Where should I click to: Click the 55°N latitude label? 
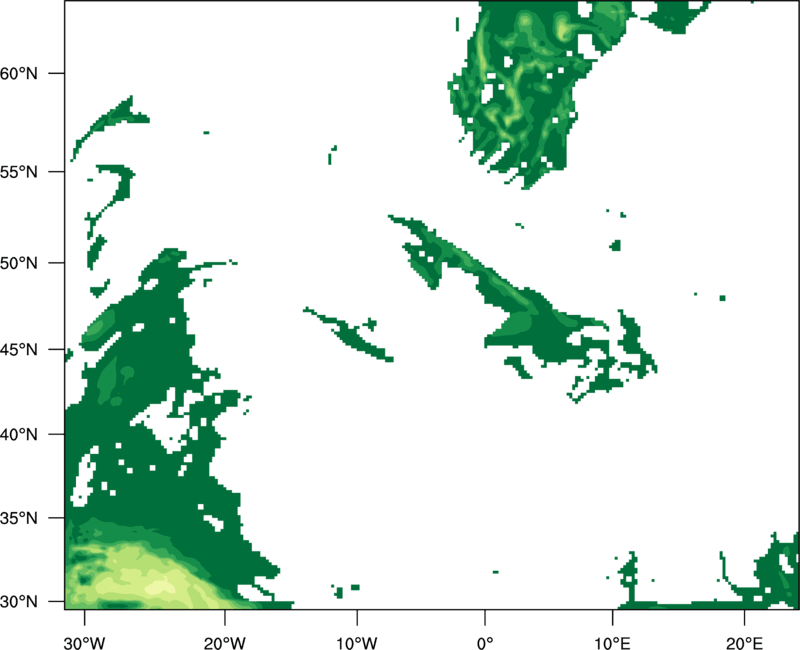19,172
